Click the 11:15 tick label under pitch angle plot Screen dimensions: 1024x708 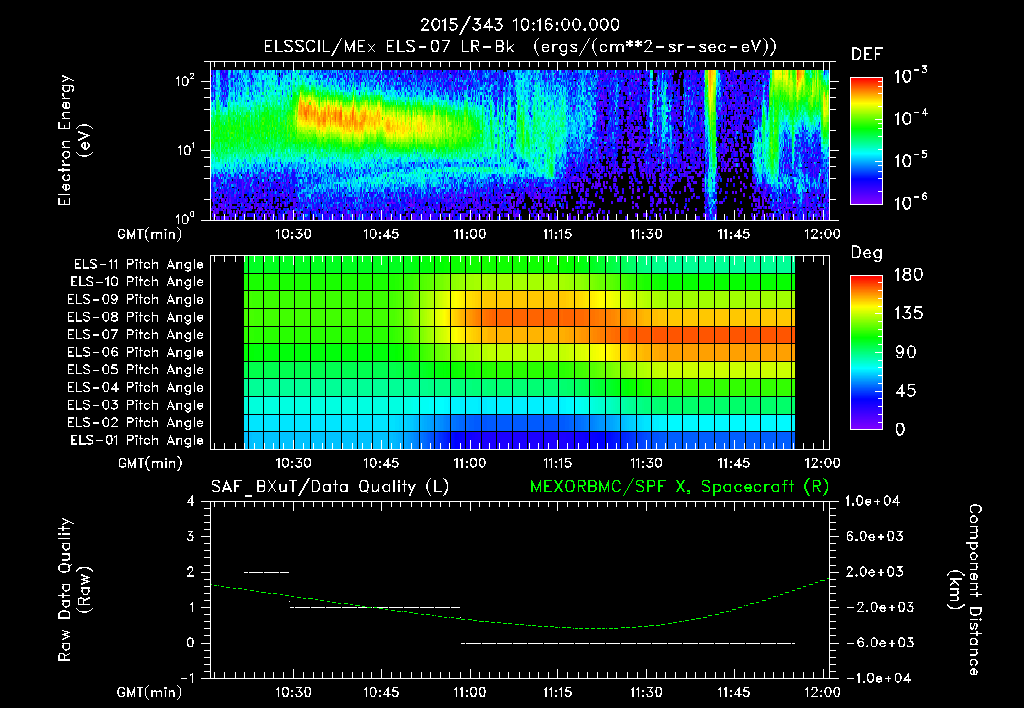pyautogui.click(x=558, y=463)
